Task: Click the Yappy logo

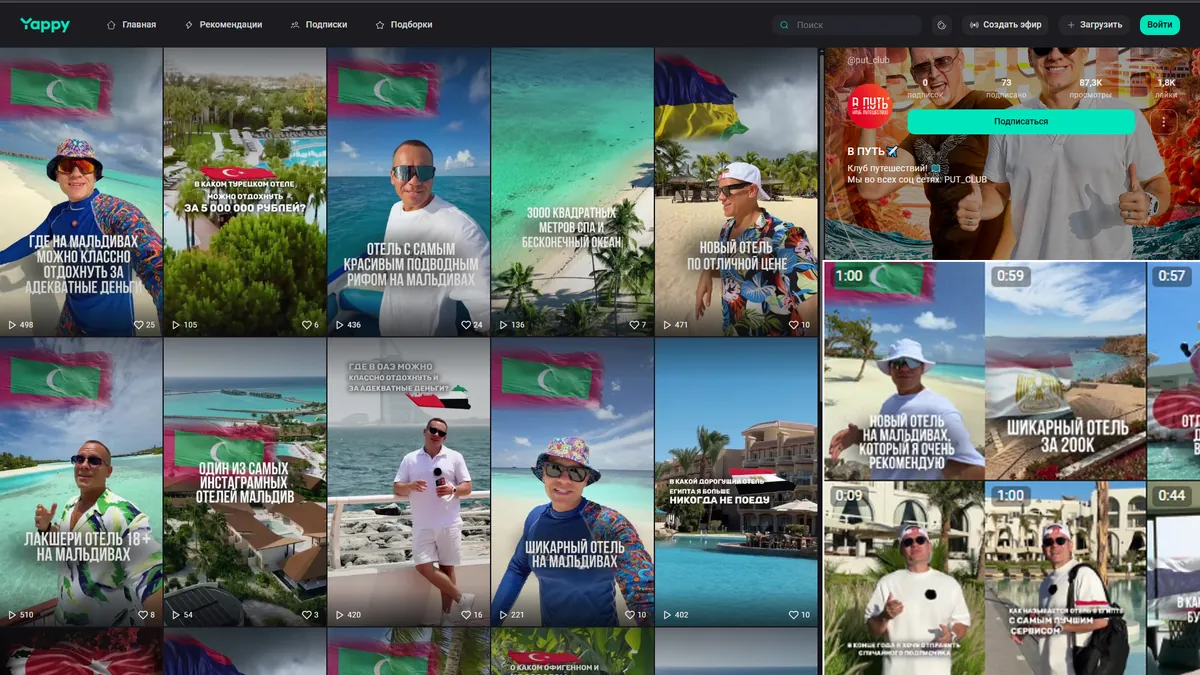Action: pos(45,24)
